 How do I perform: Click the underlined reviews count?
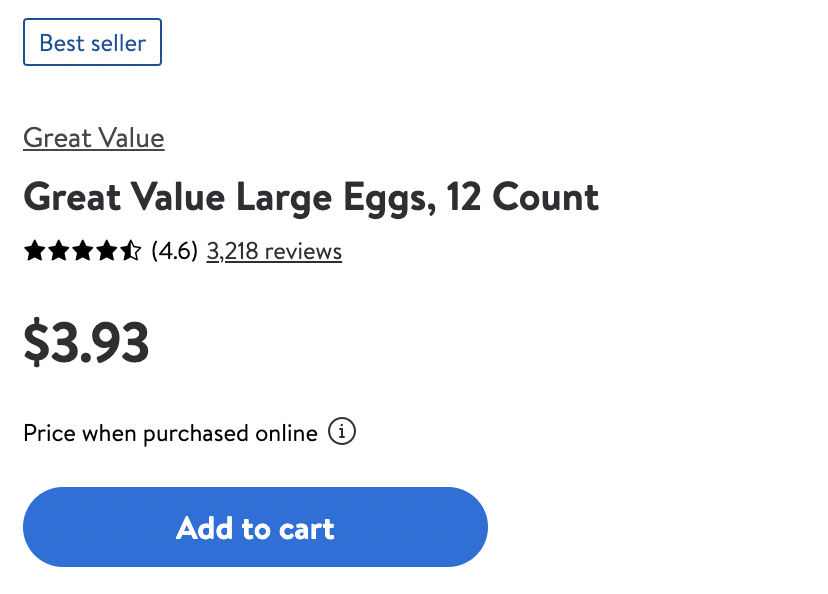coord(274,252)
